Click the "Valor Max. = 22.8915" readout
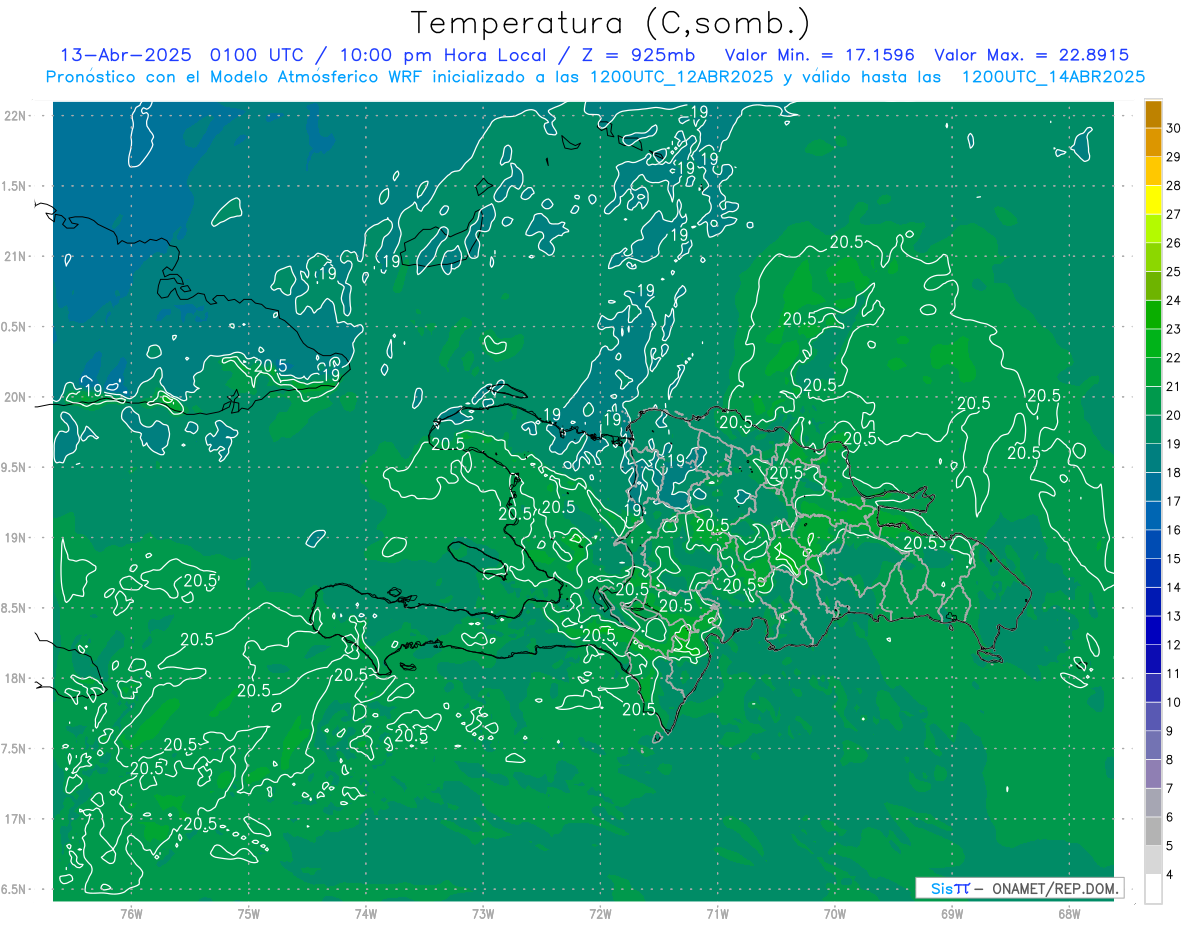This screenshot has height=927, width=1200. click(1031, 55)
